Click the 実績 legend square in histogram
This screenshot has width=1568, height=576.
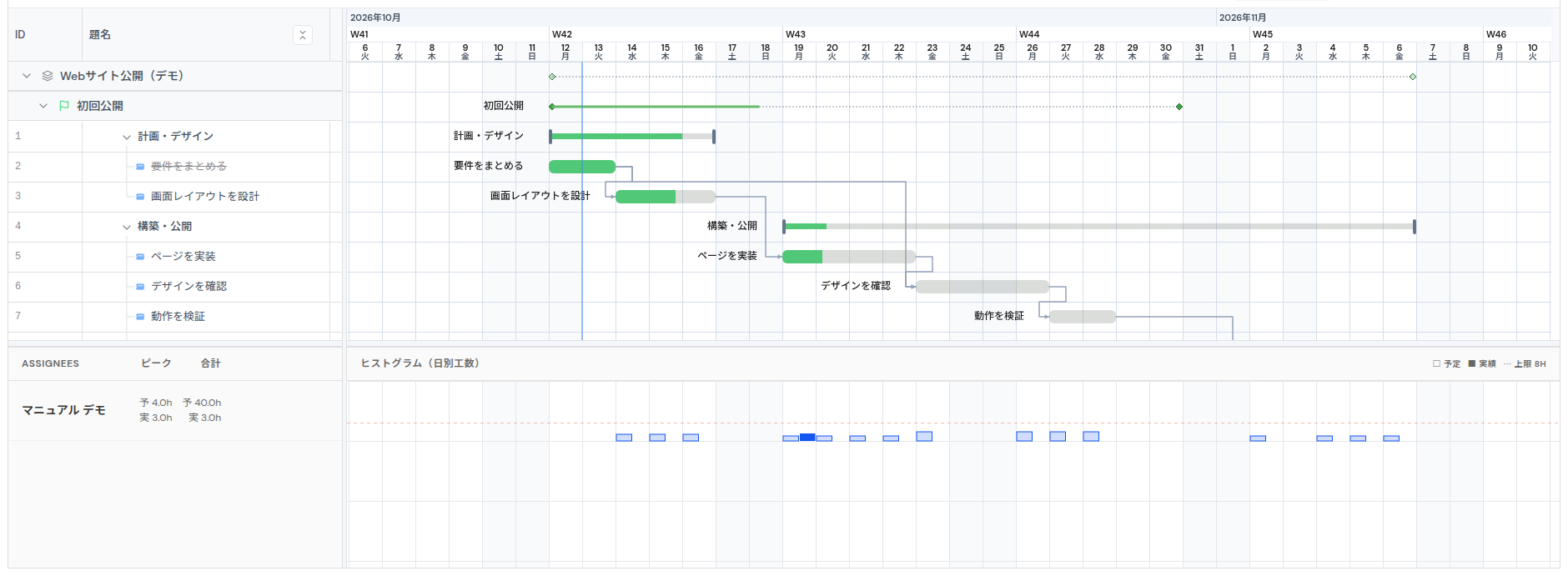pos(1472,363)
